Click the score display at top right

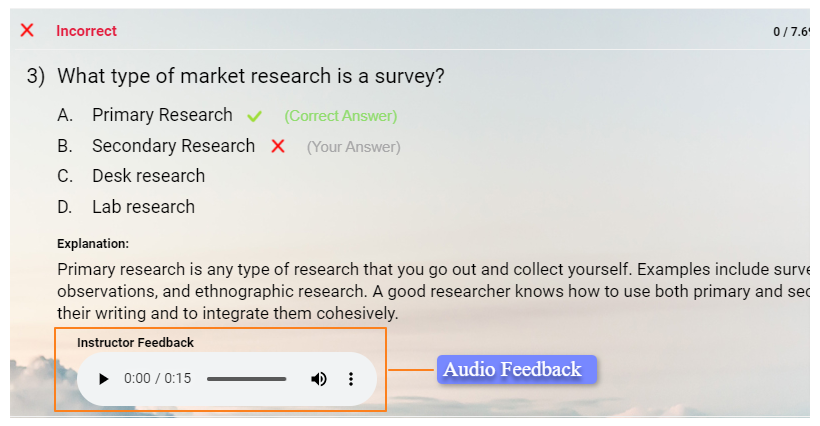(790, 32)
